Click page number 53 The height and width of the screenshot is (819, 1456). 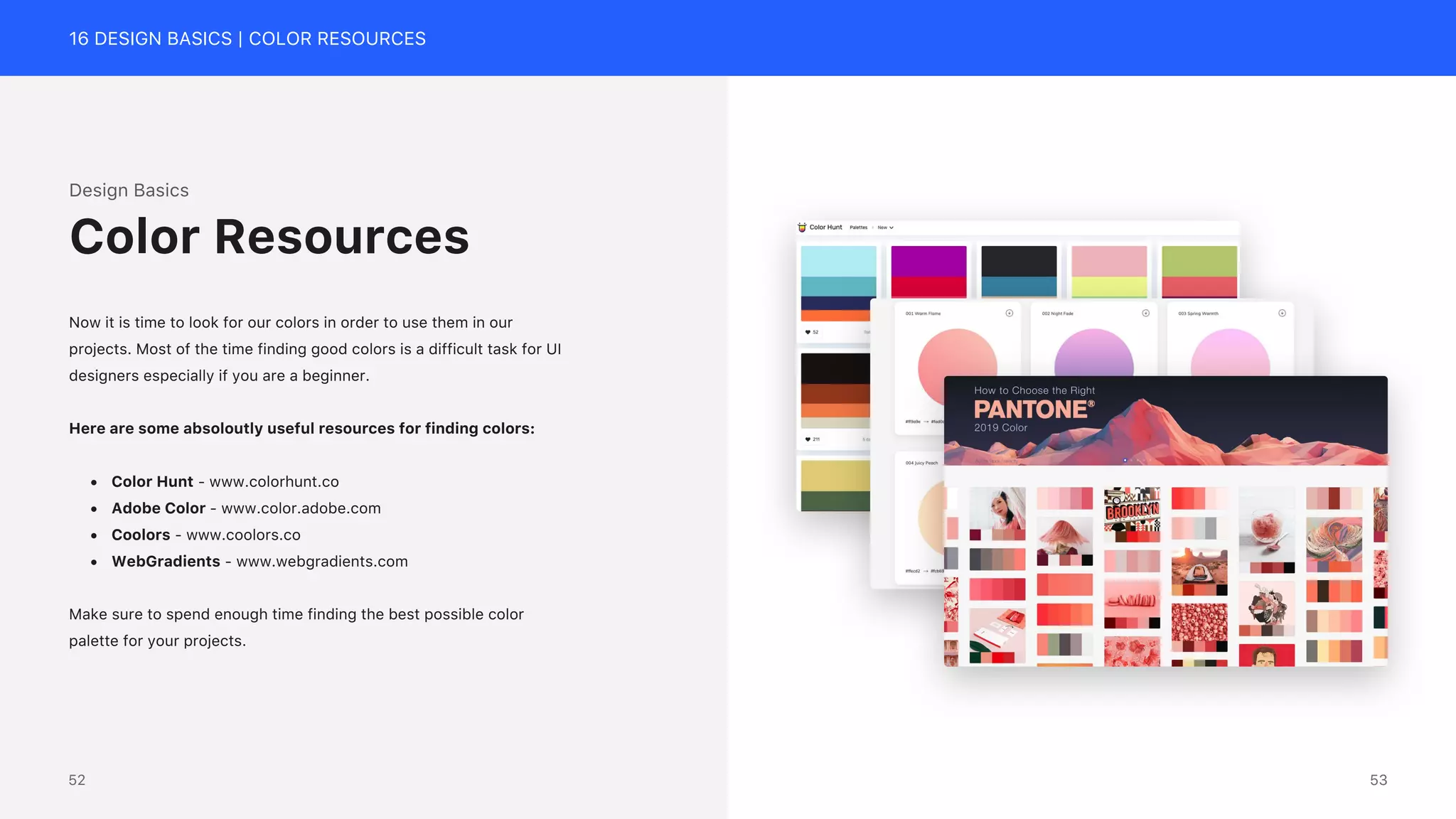coord(1379,780)
